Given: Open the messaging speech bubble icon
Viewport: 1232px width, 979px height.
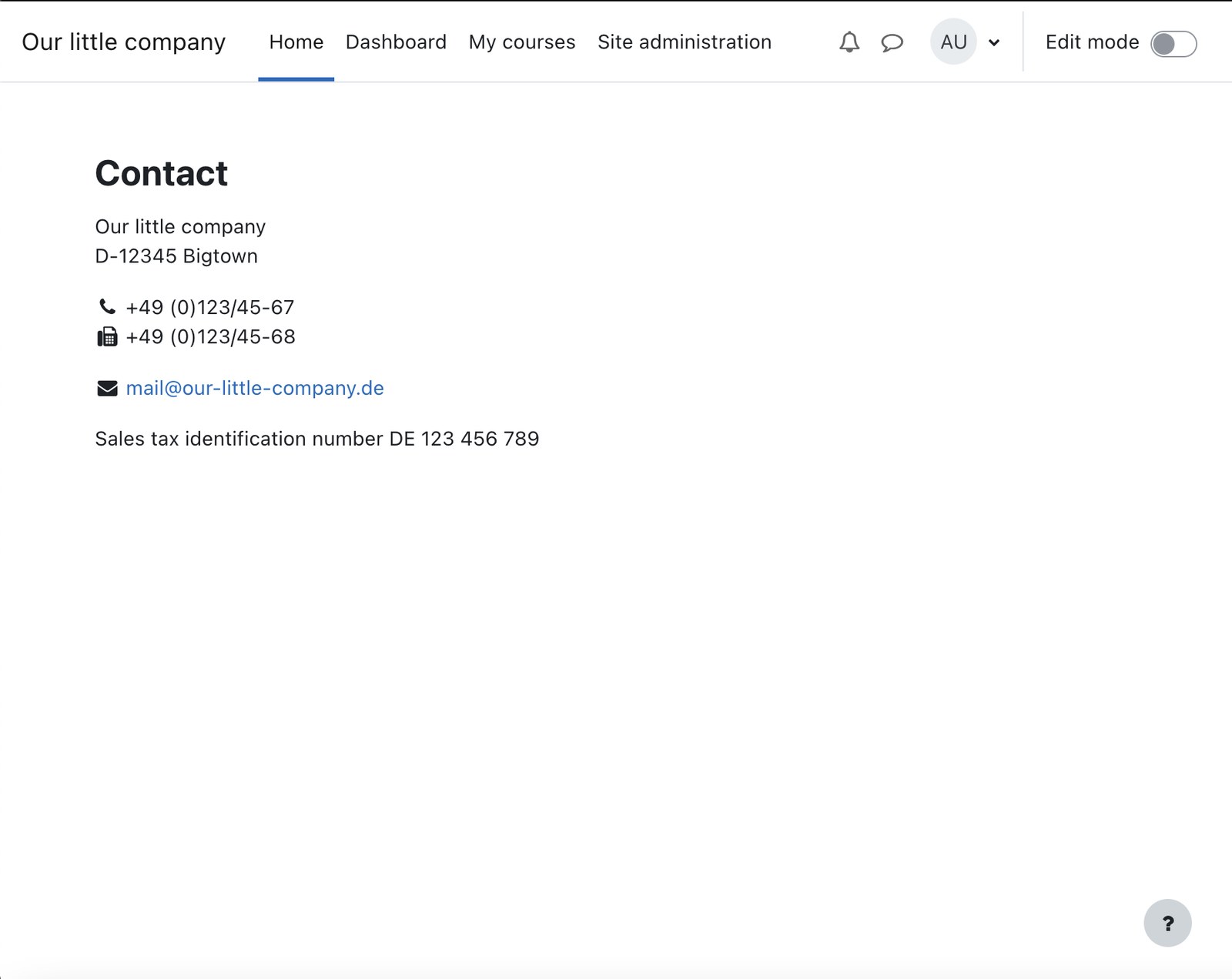Looking at the screenshot, I should [x=892, y=42].
